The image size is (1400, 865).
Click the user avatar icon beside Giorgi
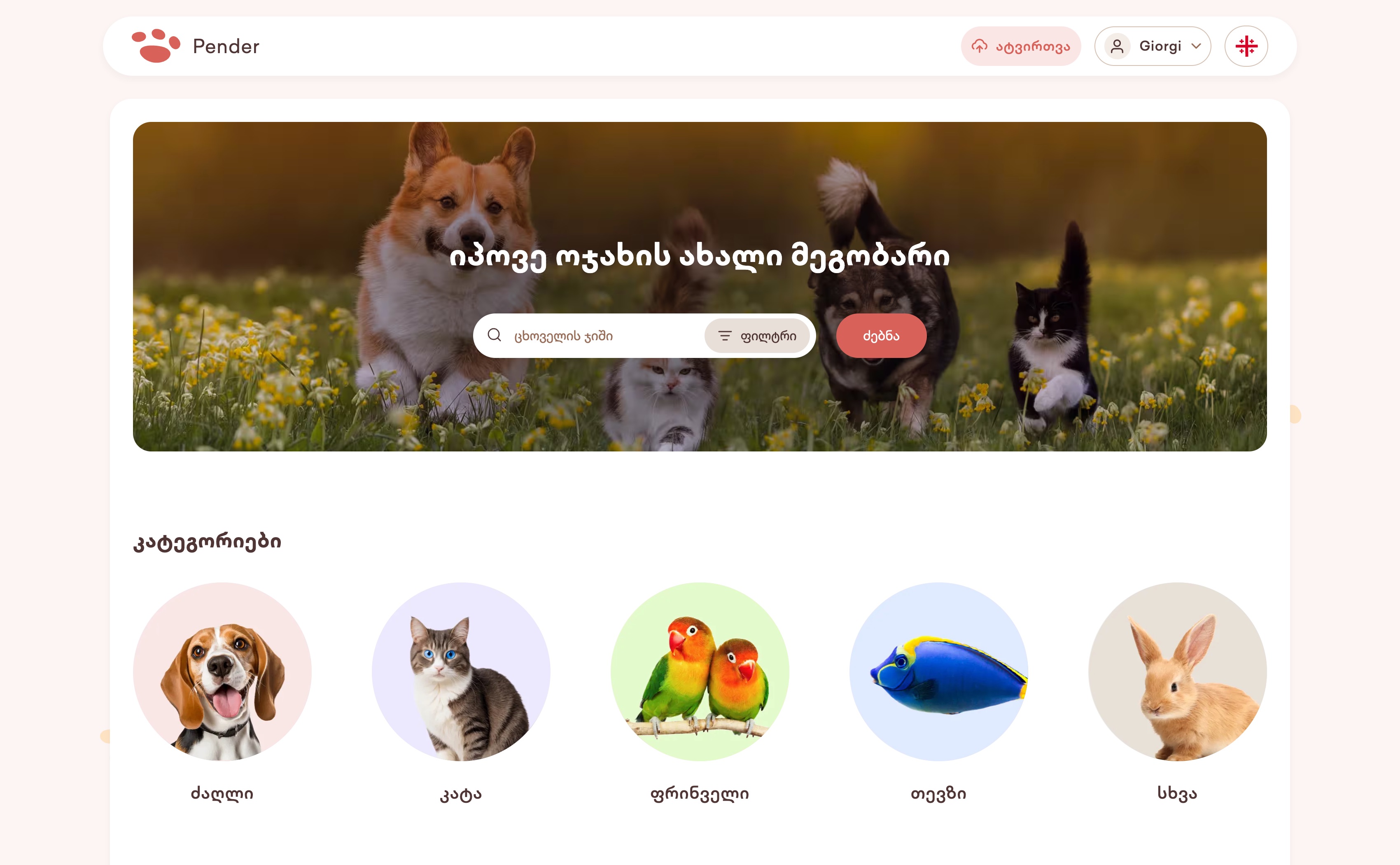(x=1116, y=46)
